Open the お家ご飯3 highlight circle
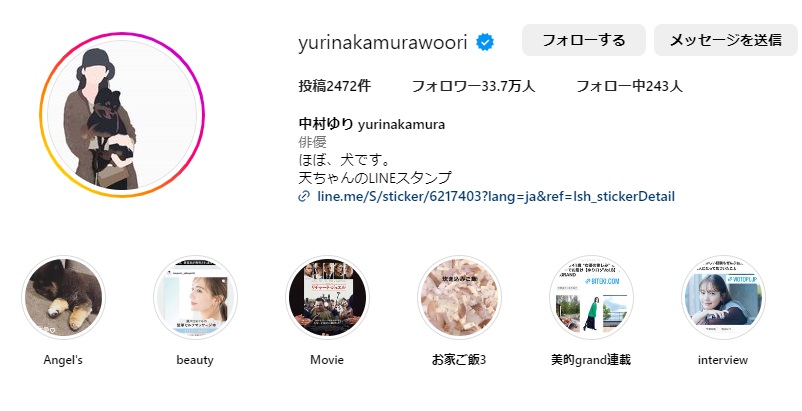Screen dimensions: 802x411 459,298
